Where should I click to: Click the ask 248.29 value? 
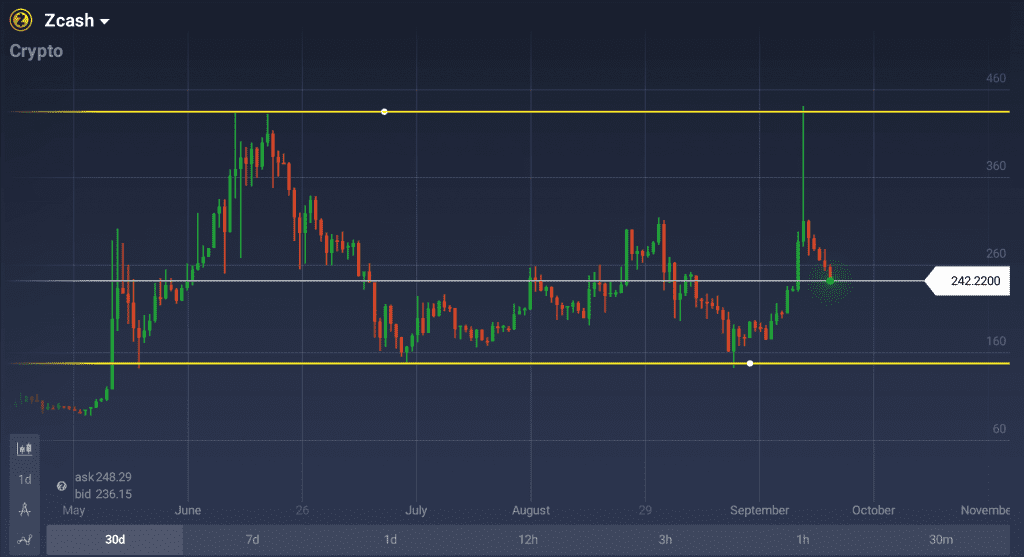point(103,477)
